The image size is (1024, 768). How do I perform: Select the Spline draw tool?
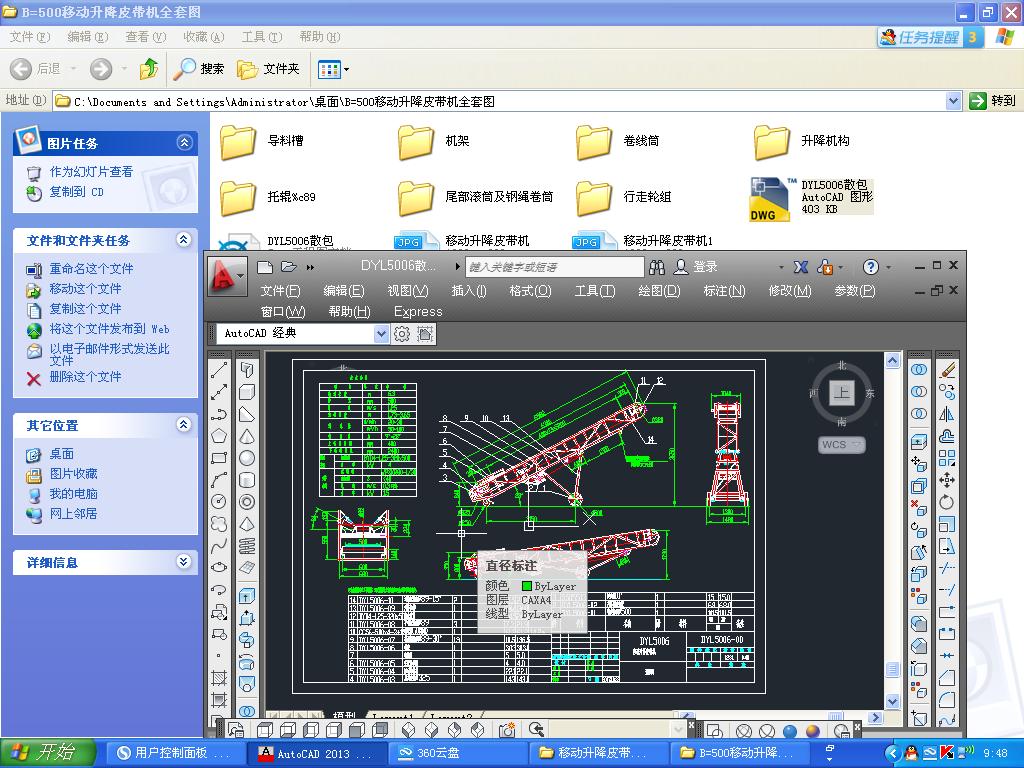[219, 545]
